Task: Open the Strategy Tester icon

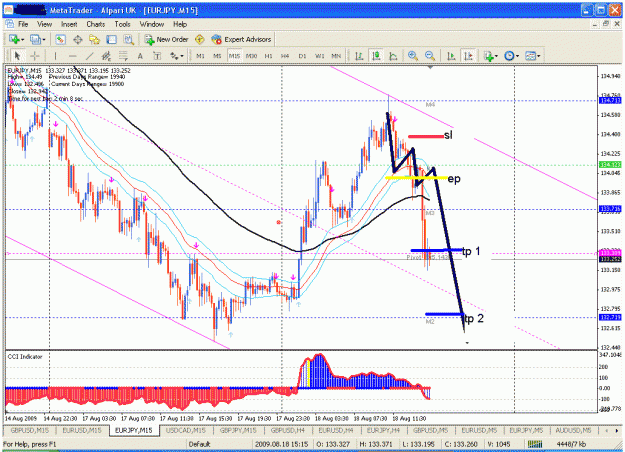Action: 128,39
